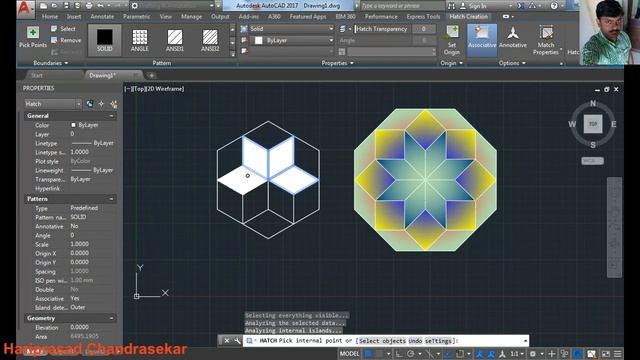This screenshot has width=640, height=360.
Task: Choose the ANSI32 hatch pattern
Action: 210,40
